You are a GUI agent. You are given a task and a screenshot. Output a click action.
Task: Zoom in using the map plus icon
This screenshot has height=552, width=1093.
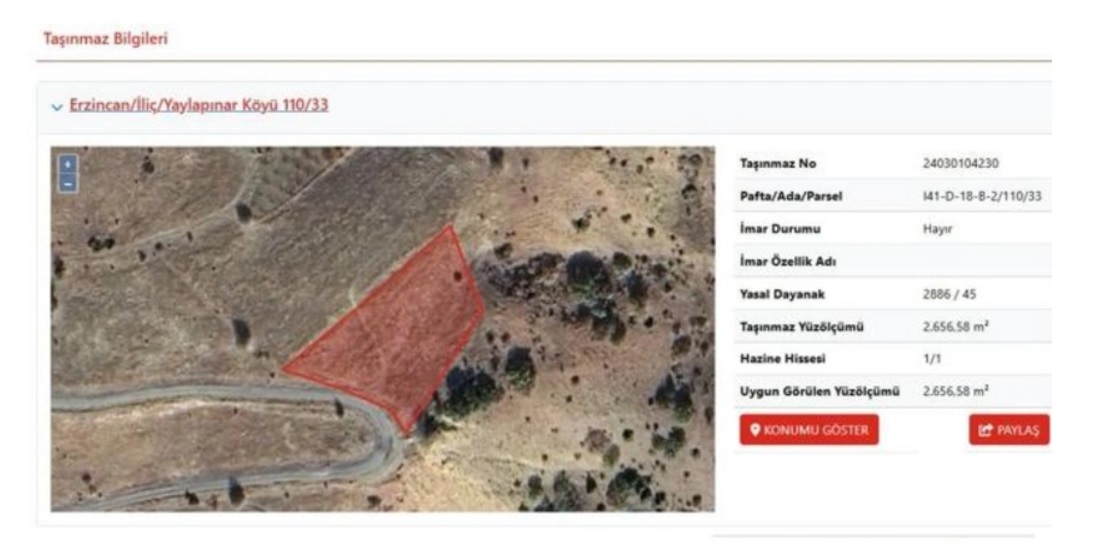[68, 164]
